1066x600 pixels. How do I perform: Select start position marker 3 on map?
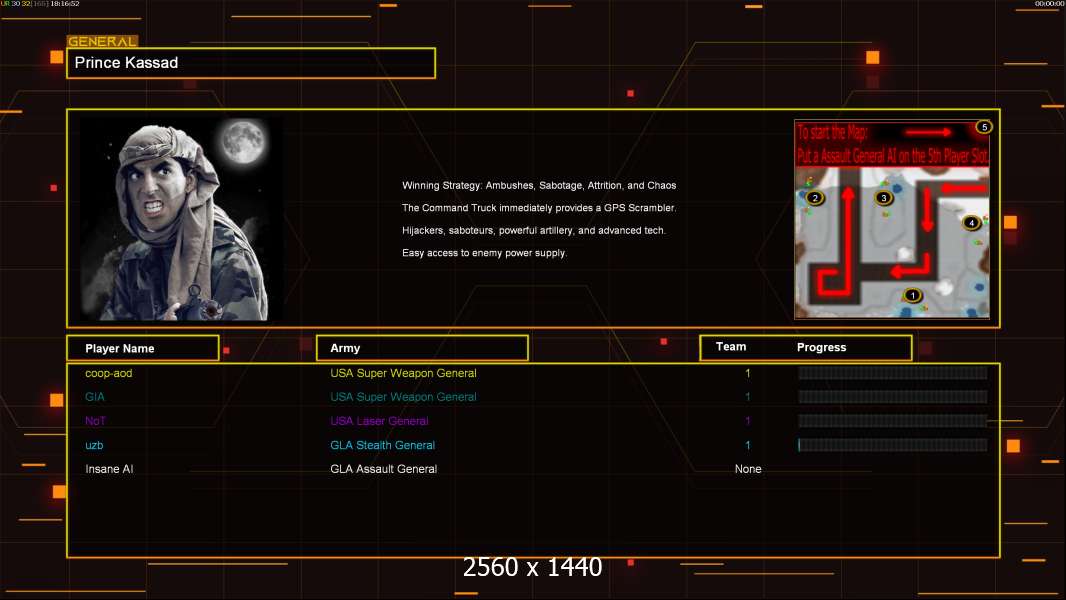pyautogui.click(x=884, y=198)
